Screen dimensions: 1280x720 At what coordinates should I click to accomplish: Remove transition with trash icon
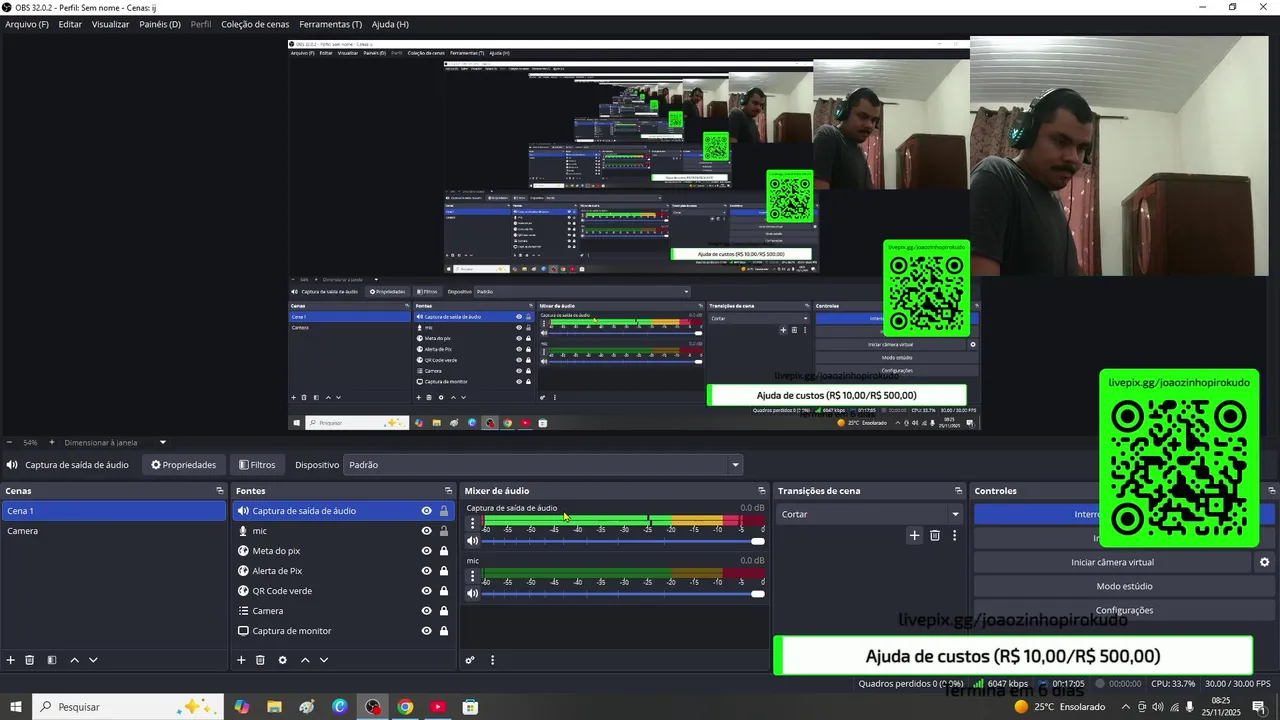pyautogui.click(x=935, y=536)
